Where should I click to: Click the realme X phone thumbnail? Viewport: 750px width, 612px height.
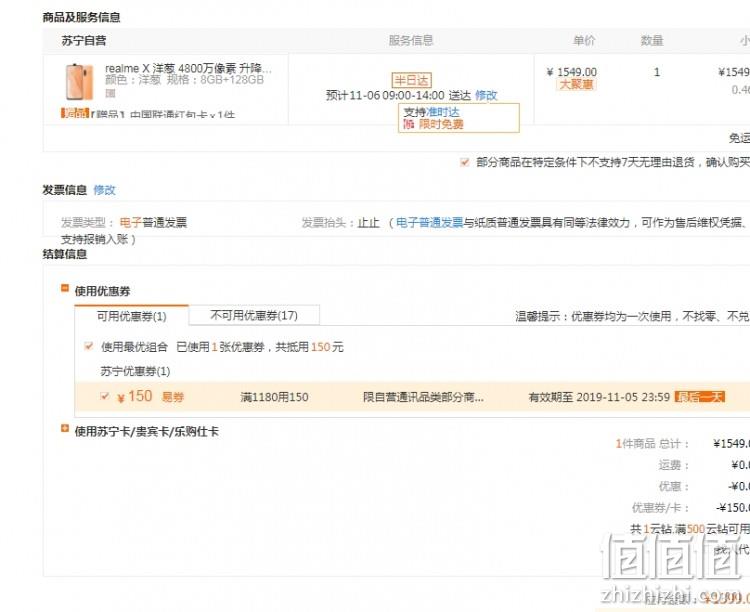tap(79, 82)
